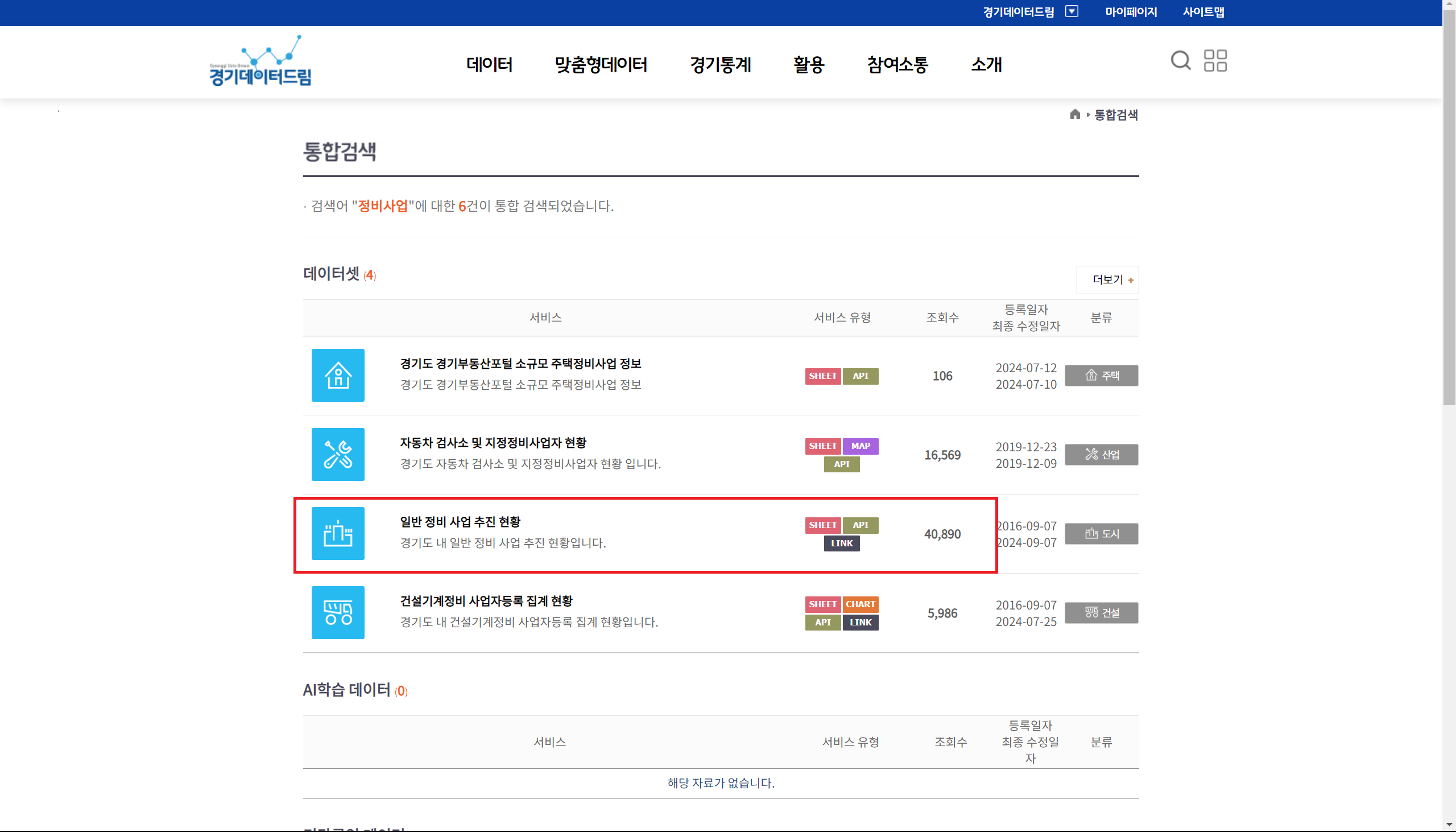Viewport: 1456px width, 832px height.
Task: Click the city buildings dataset icon
Action: tap(337, 534)
